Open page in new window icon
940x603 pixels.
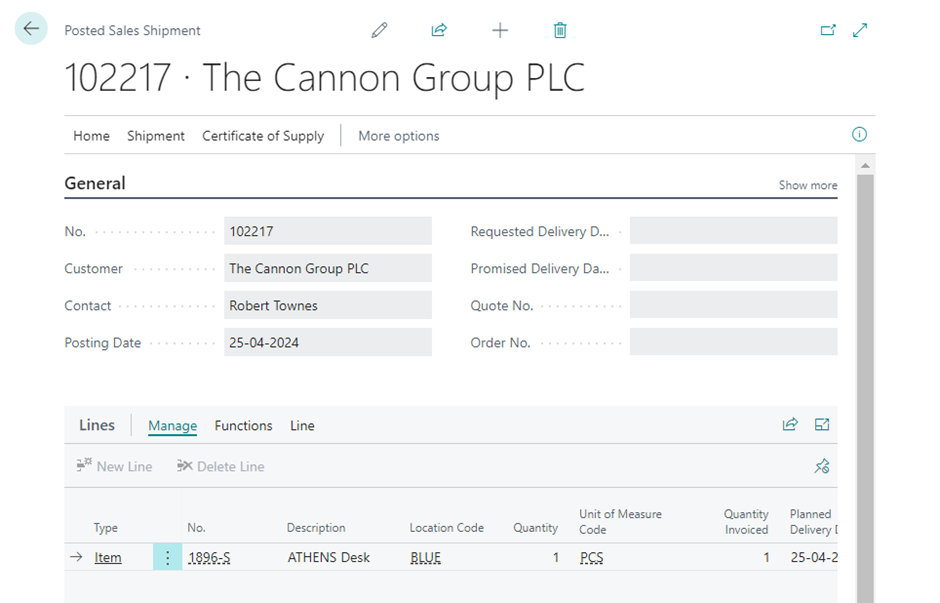(x=828, y=30)
